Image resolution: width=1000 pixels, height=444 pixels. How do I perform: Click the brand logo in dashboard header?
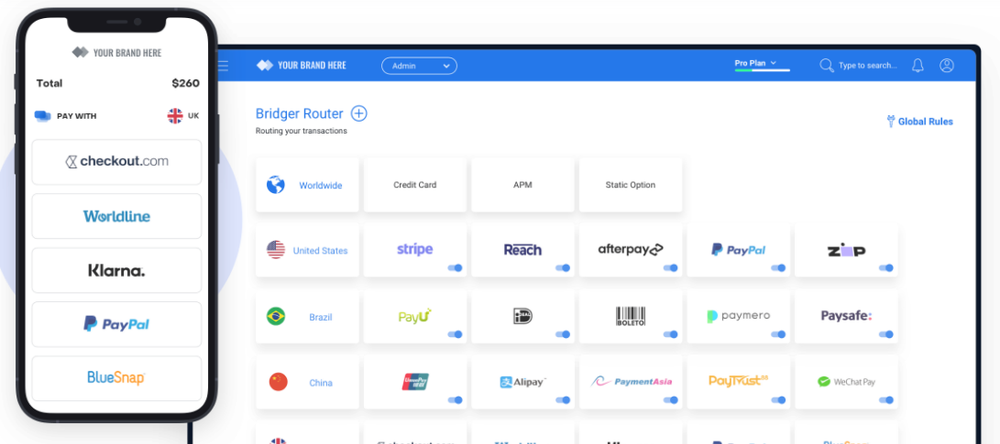[x=301, y=65]
